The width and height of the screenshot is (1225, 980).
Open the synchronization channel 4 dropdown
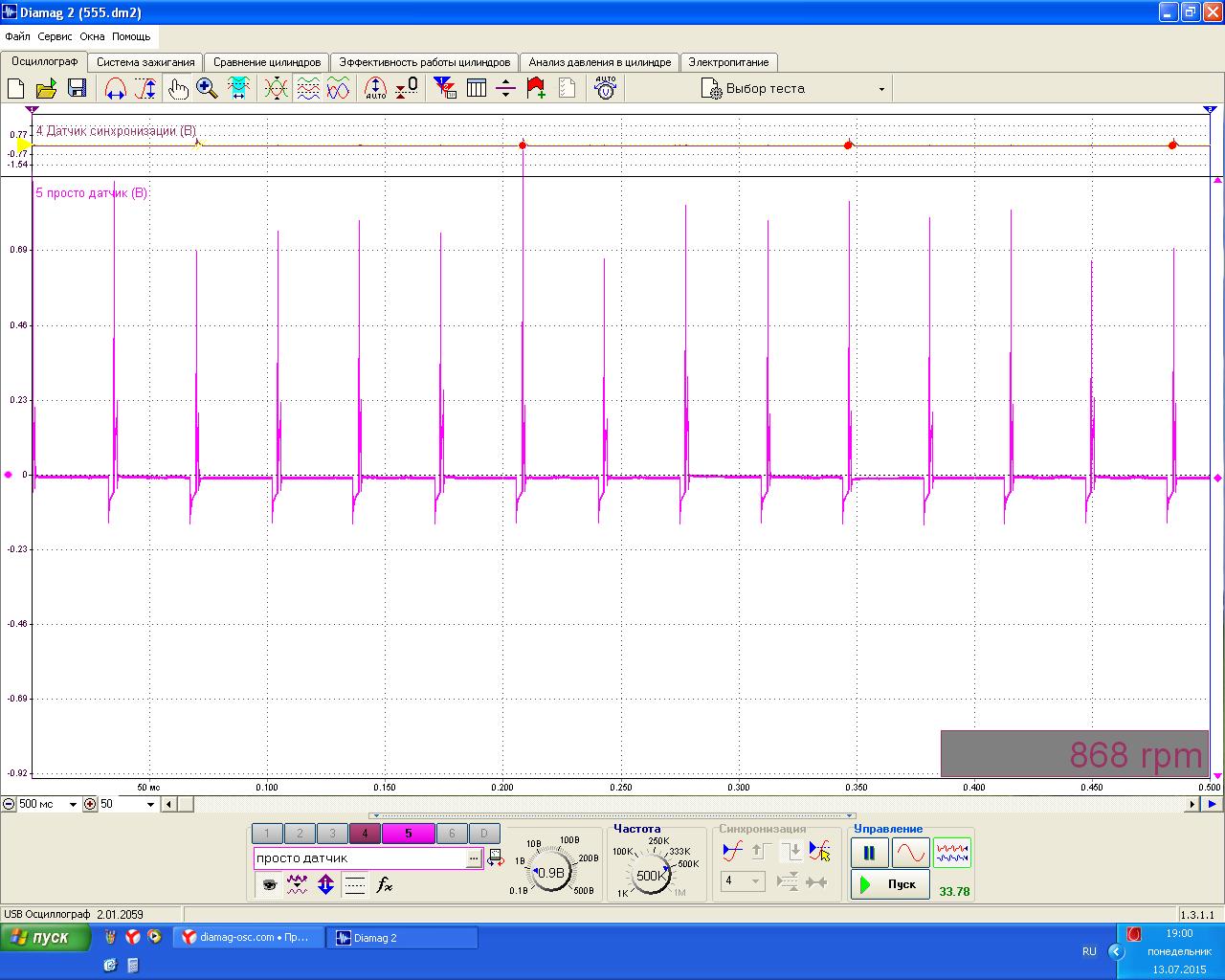(743, 881)
